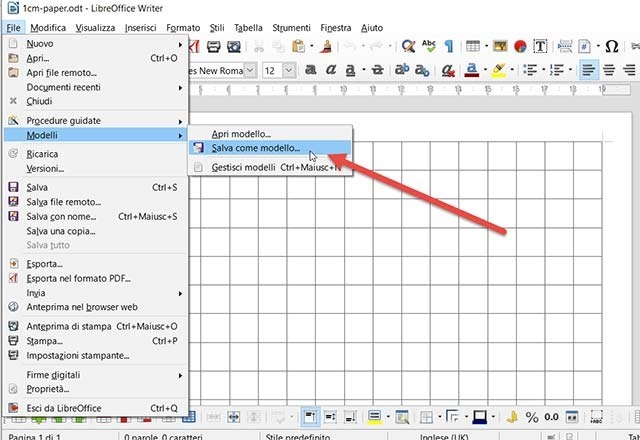
Task: Toggle Italic formatting button
Action: tap(331, 70)
